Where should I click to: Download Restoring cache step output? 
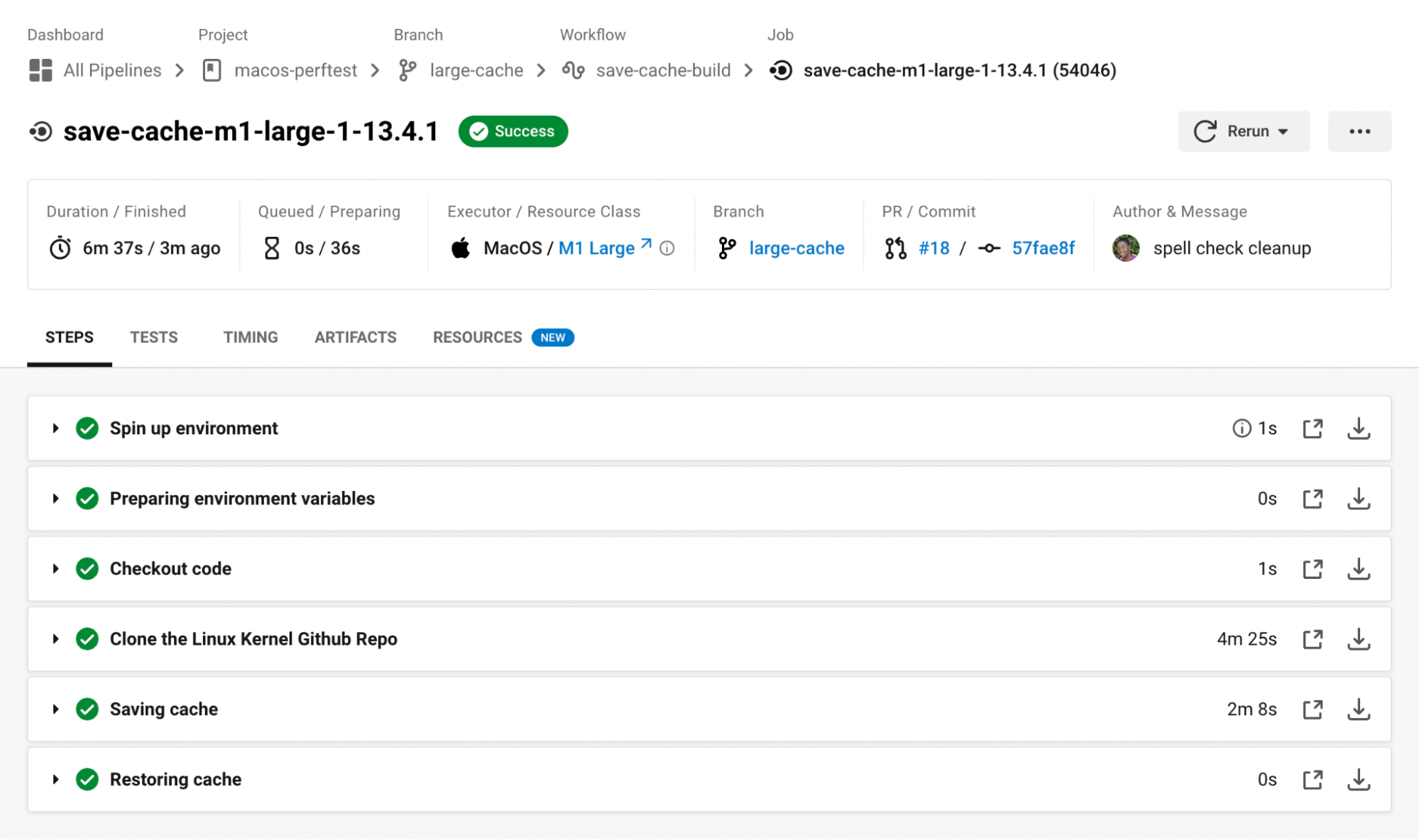pos(1358,779)
